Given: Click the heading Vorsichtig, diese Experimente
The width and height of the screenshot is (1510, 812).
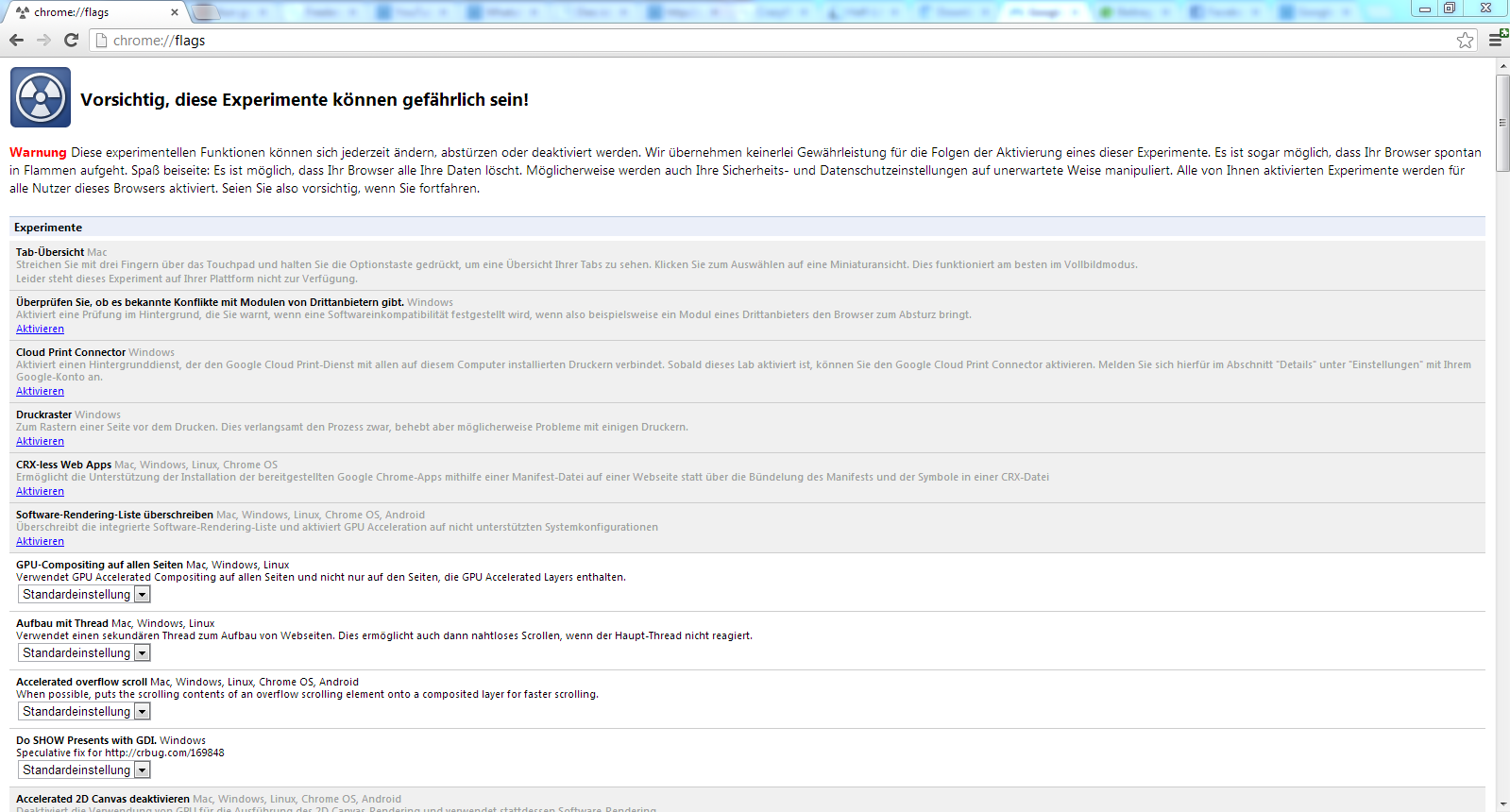Looking at the screenshot, I should pyautogui.click(x=304, y=100).
